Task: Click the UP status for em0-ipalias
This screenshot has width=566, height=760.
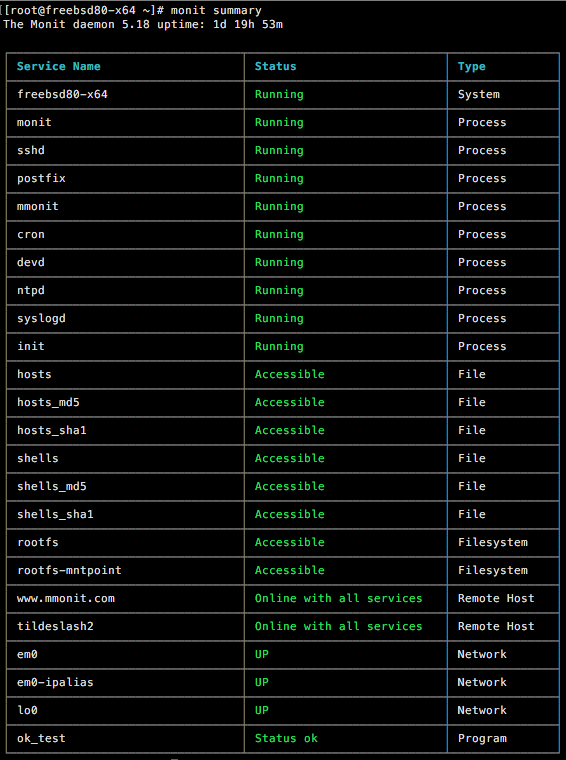Action: click(262, 682)
